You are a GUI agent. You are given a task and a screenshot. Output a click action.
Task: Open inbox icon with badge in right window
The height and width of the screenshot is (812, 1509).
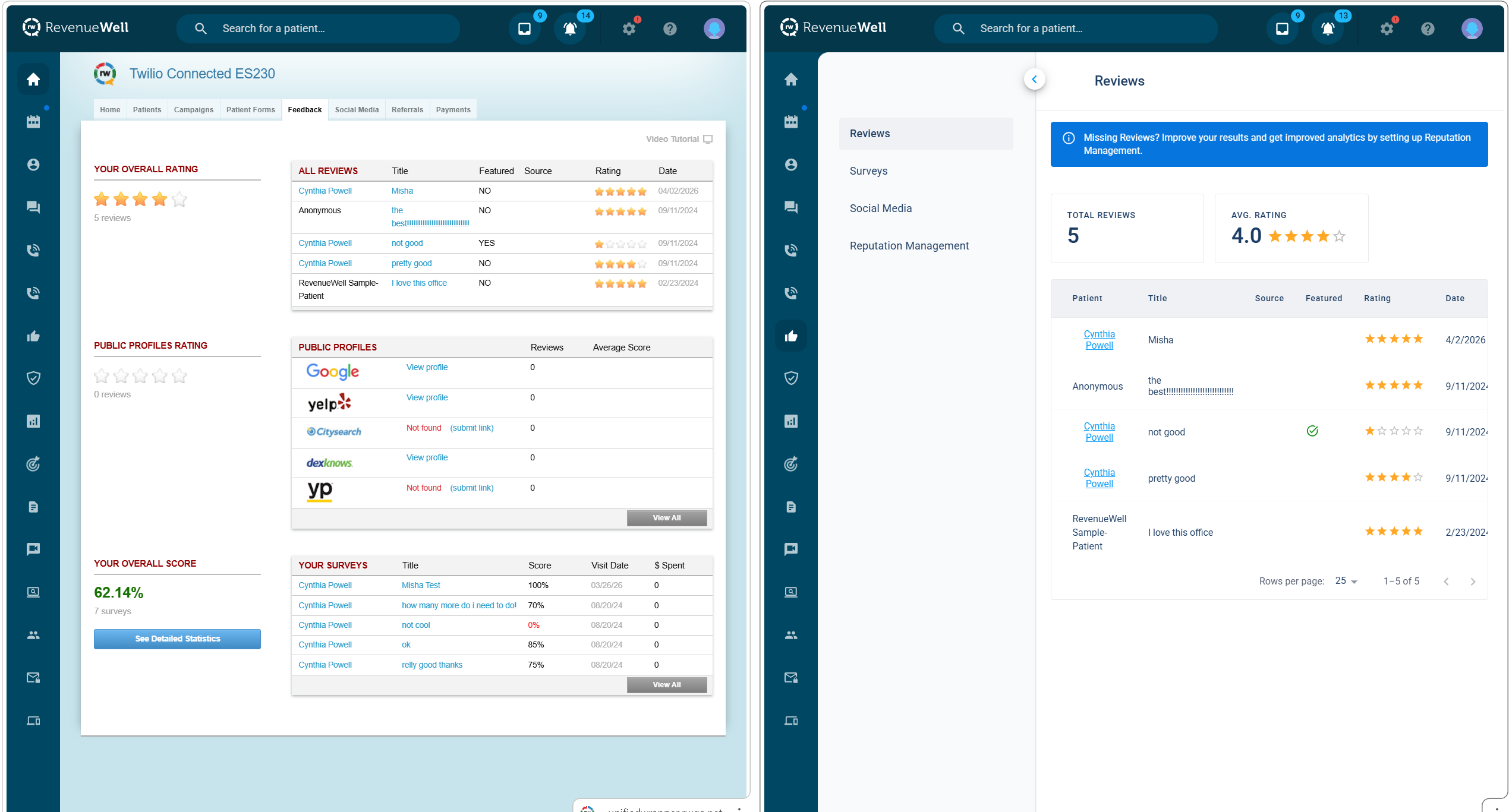1282,29
